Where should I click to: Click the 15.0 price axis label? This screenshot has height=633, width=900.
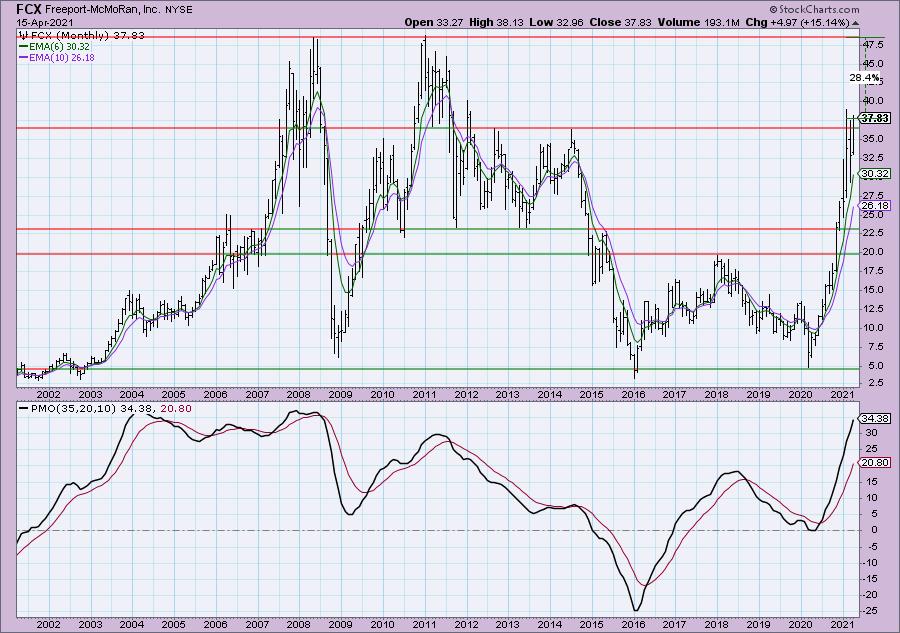(x=874, y=290)
